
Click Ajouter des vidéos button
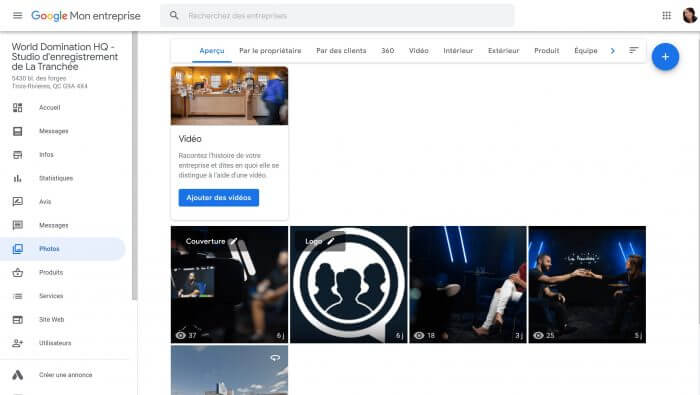point(219,198)
